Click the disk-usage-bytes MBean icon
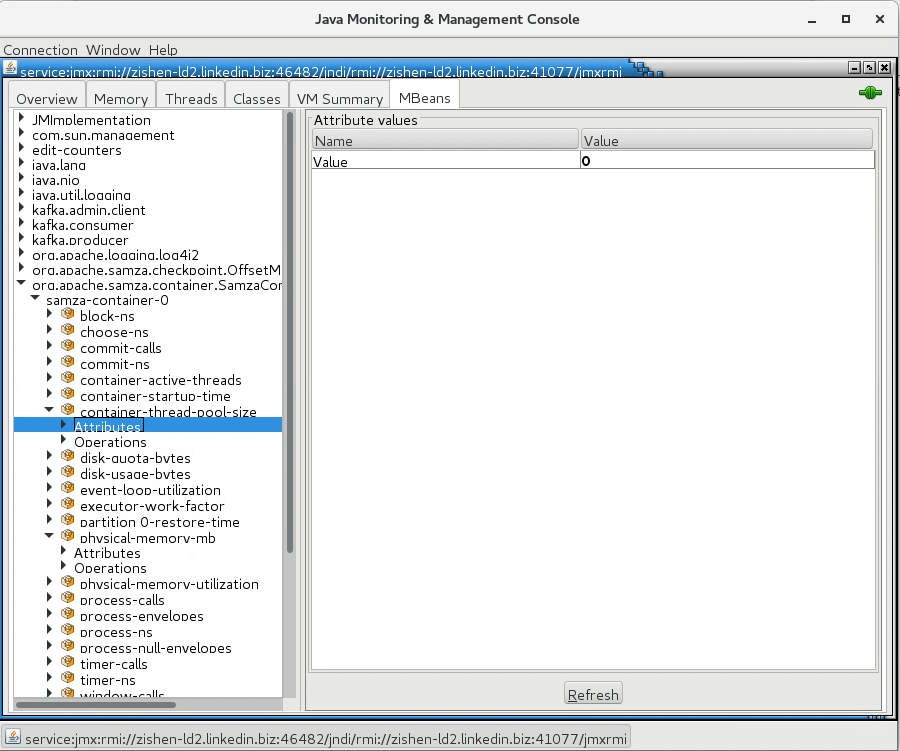 [x=68, y=472]
